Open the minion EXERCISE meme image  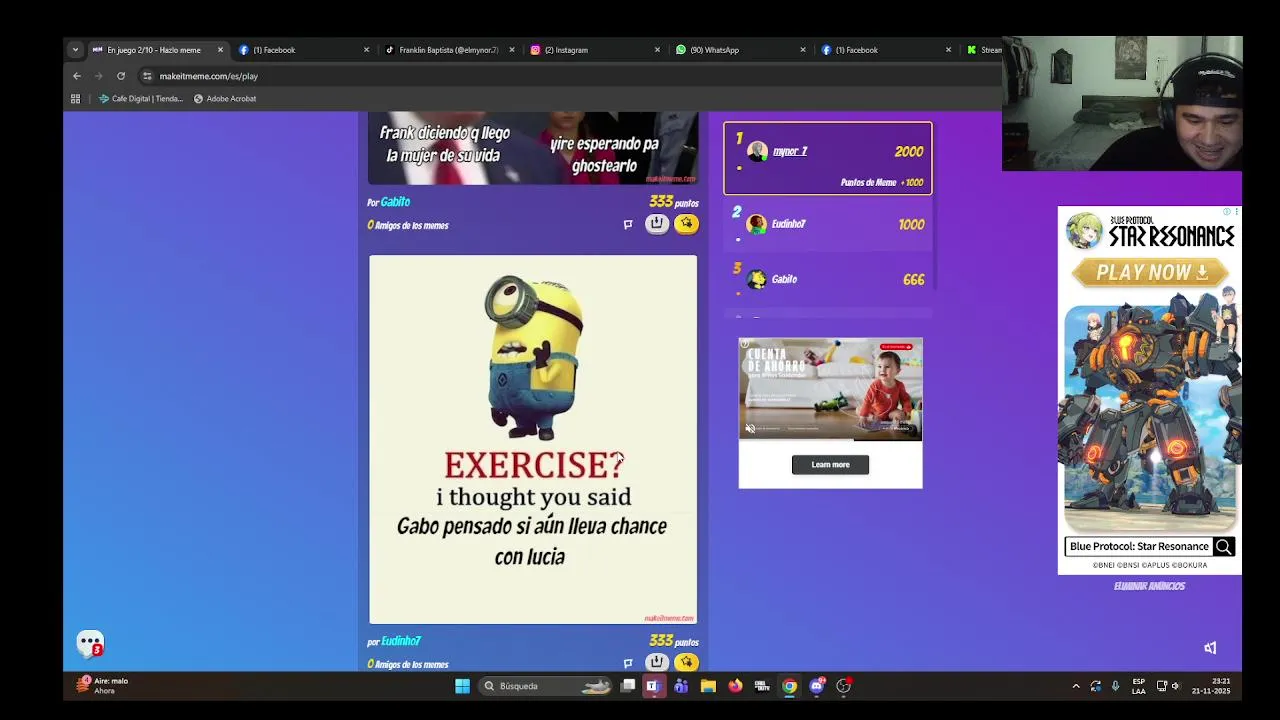click(533, 439)
